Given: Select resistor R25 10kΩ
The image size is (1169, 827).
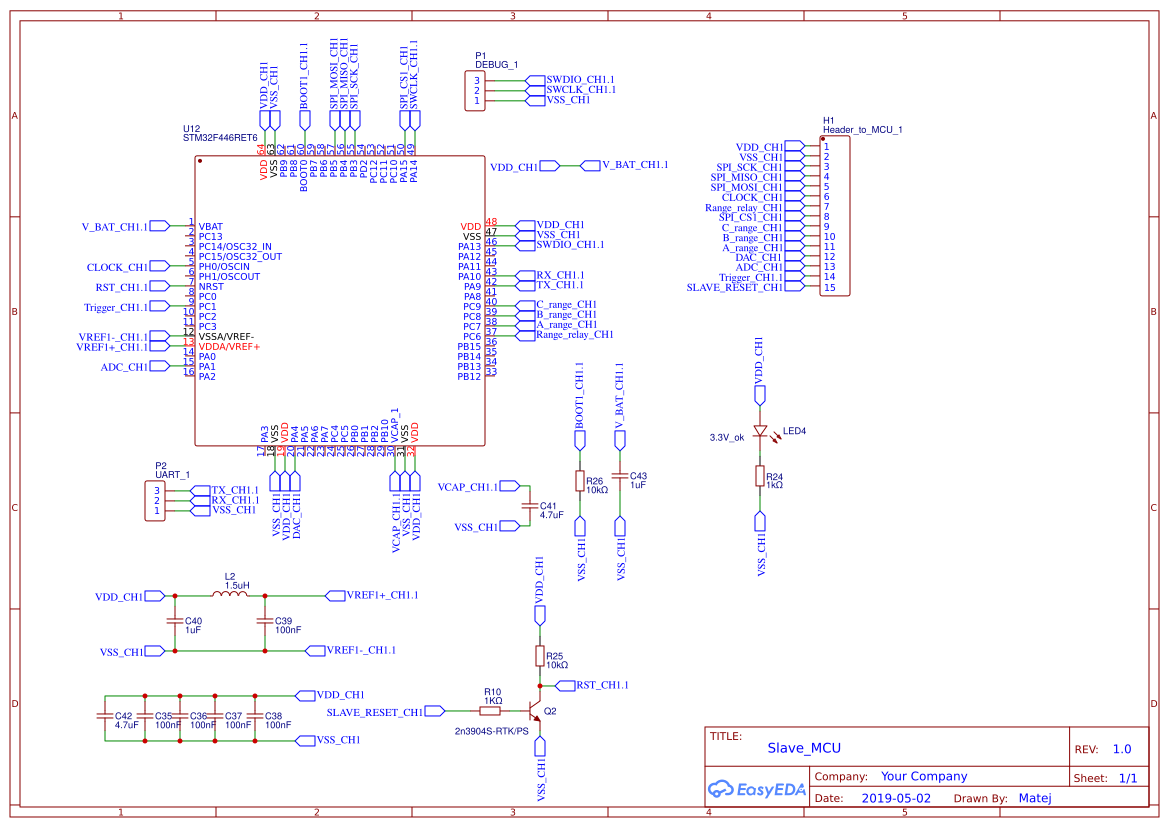Looking at the screenshot, I should pyautogui.click(x=540, y=658).
